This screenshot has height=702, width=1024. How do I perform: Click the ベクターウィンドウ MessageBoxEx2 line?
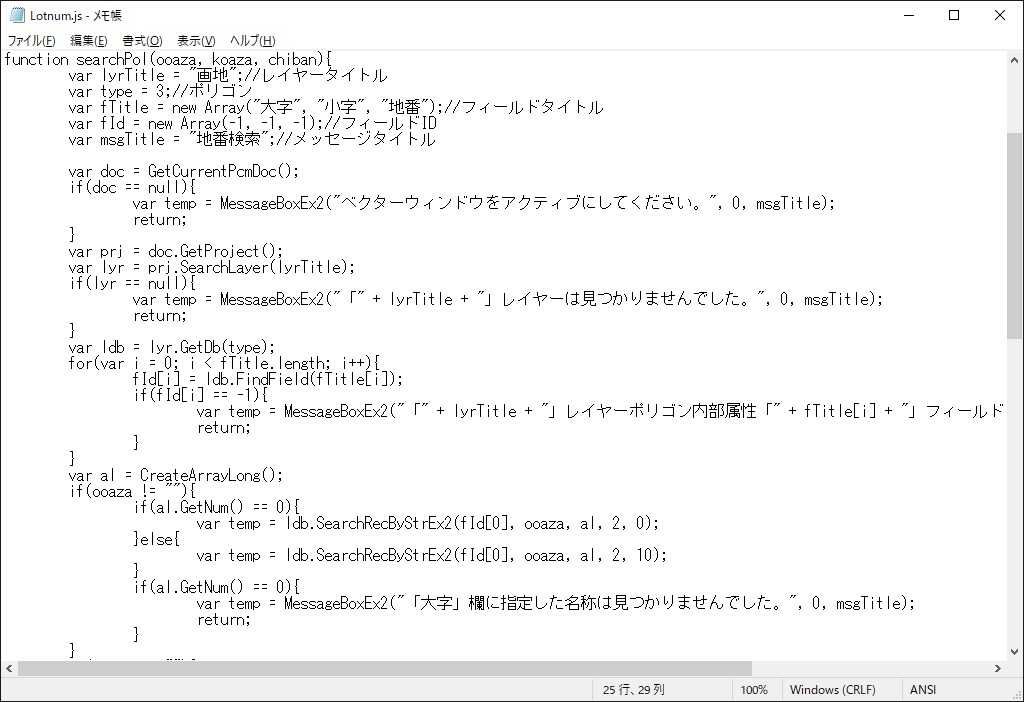[483, 203]
